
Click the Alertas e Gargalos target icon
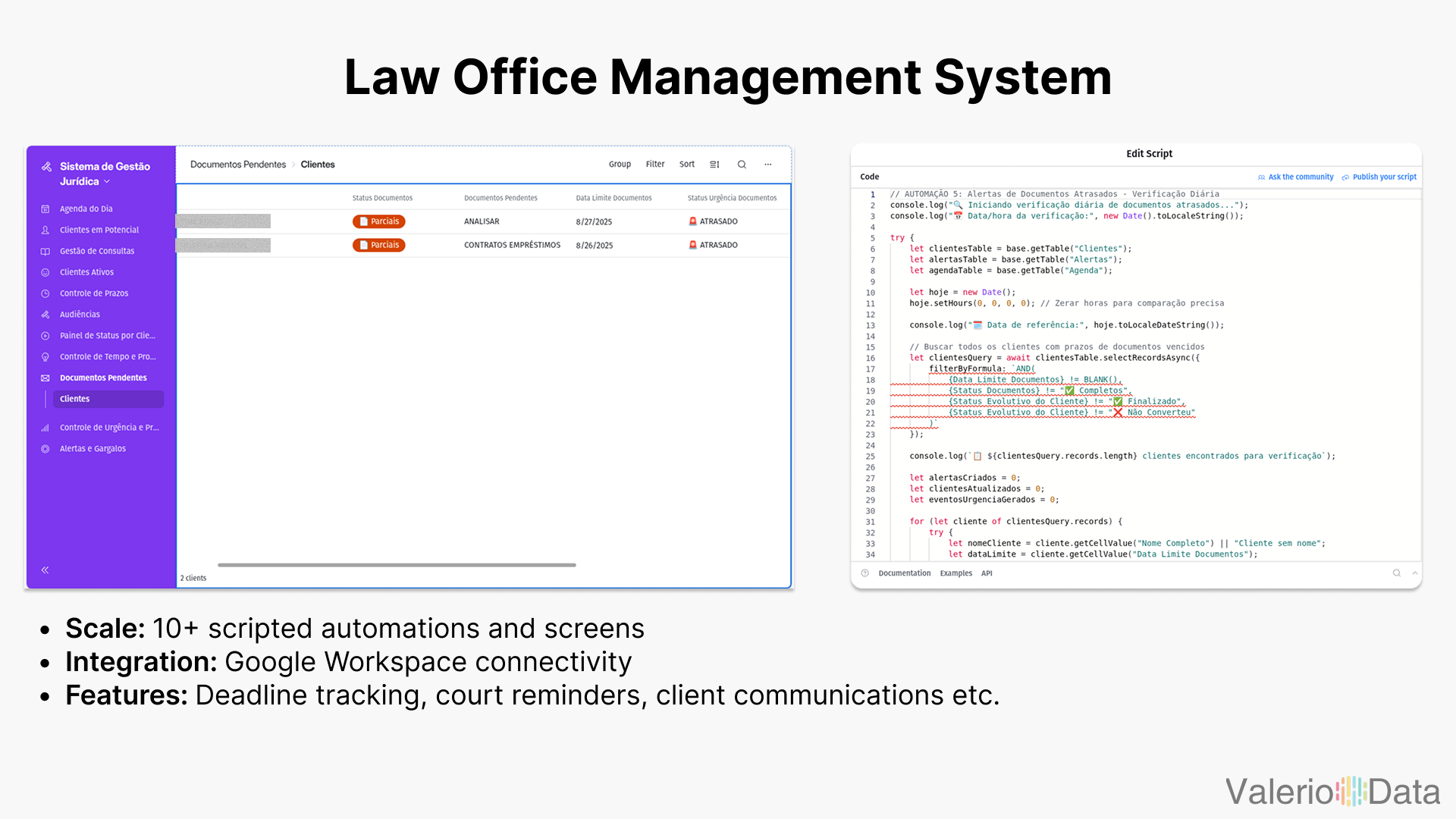(x=45, y=449)
